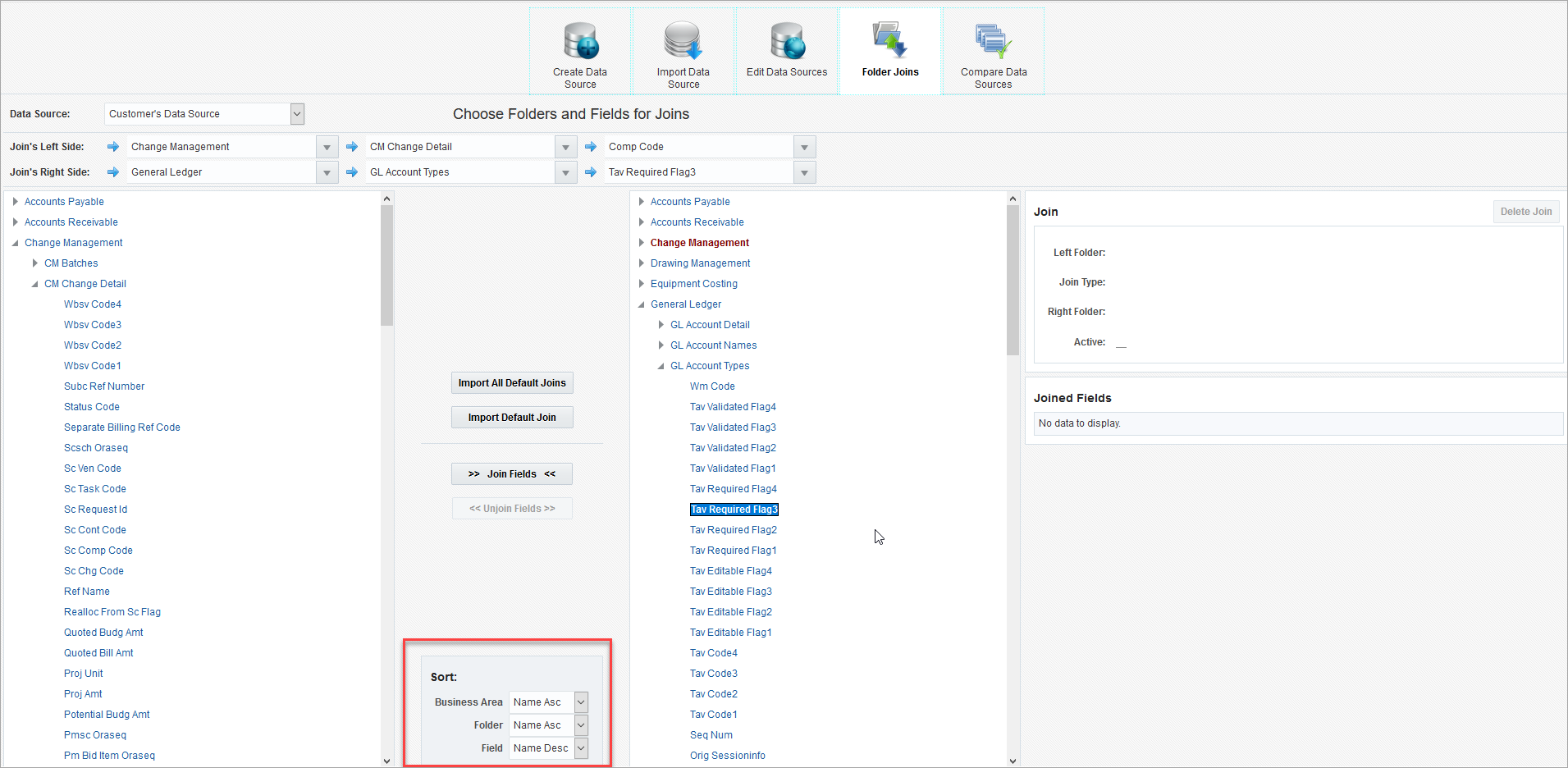Click the Join Fields button

pyautogui.click(x=511, y=473)
